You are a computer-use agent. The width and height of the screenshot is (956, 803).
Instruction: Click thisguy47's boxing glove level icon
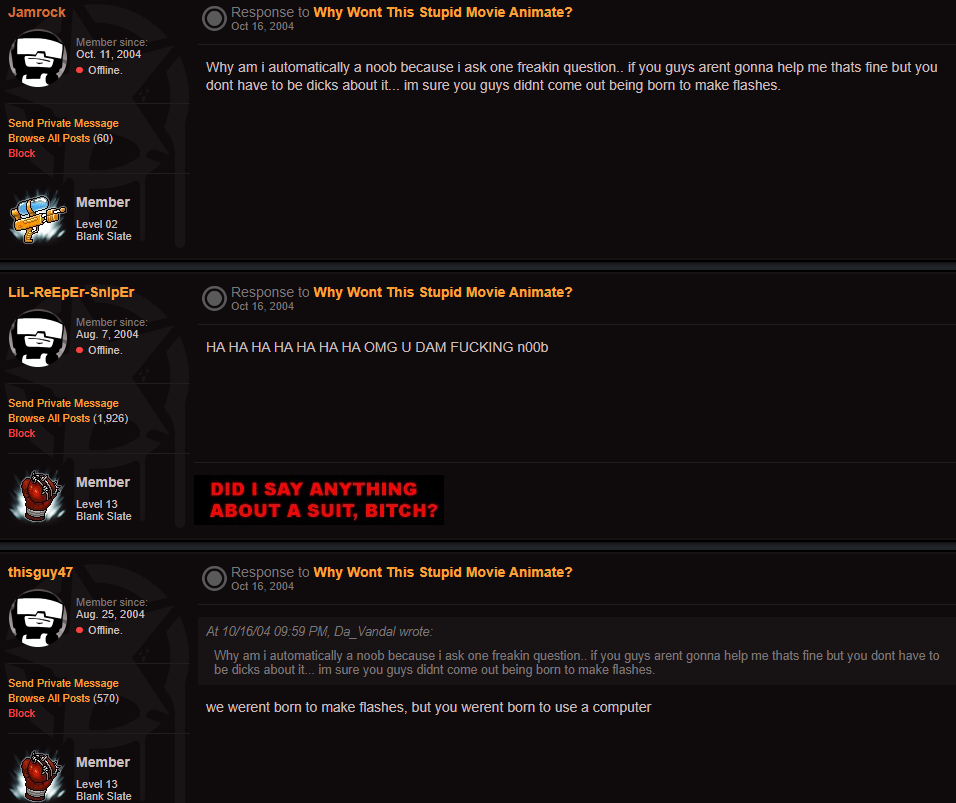[x=38, y=776]
